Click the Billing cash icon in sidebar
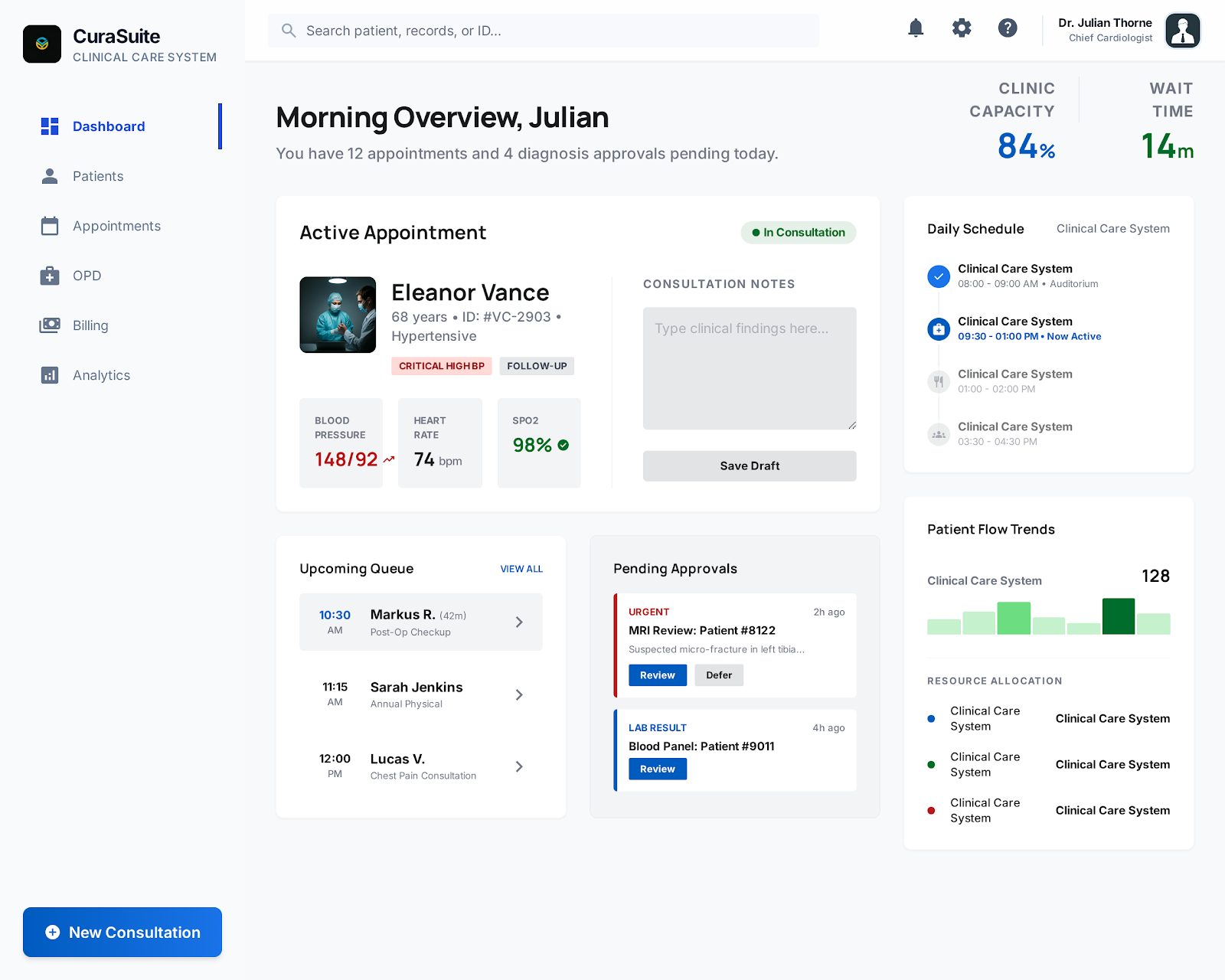Image resolution: width=1225 pixels, height=980 pixels. [x=50, y=325]
